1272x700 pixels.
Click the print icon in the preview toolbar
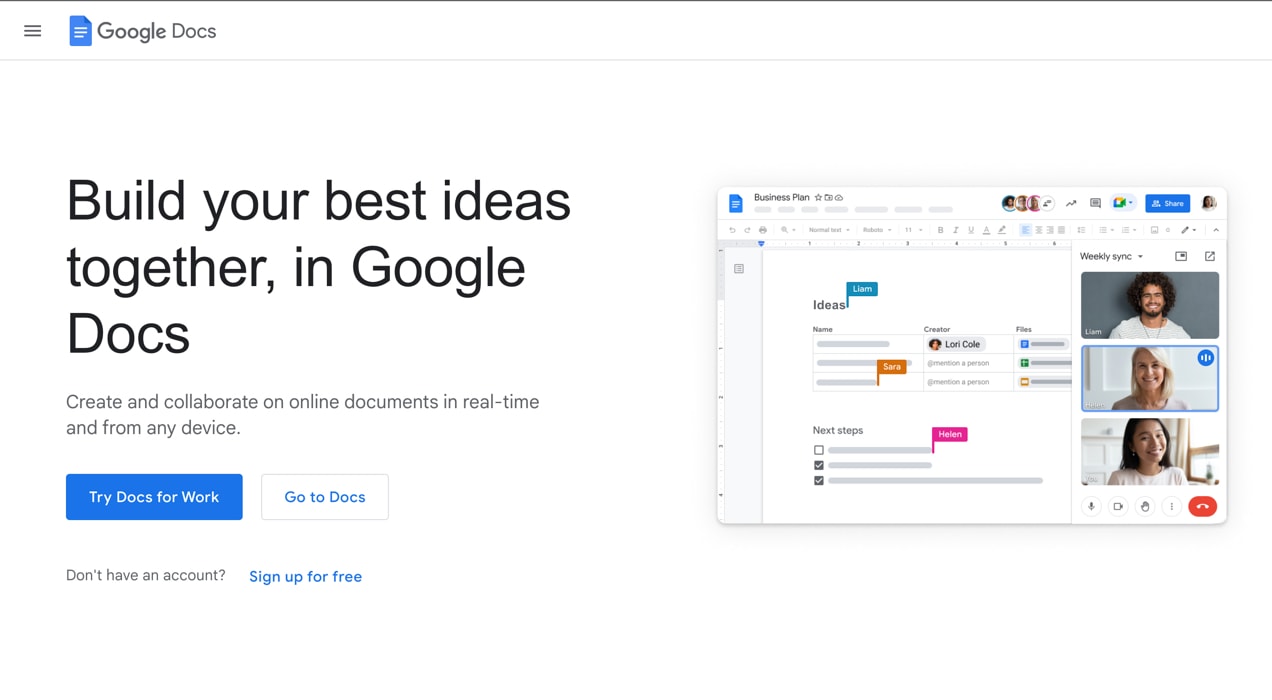[763, 230]
